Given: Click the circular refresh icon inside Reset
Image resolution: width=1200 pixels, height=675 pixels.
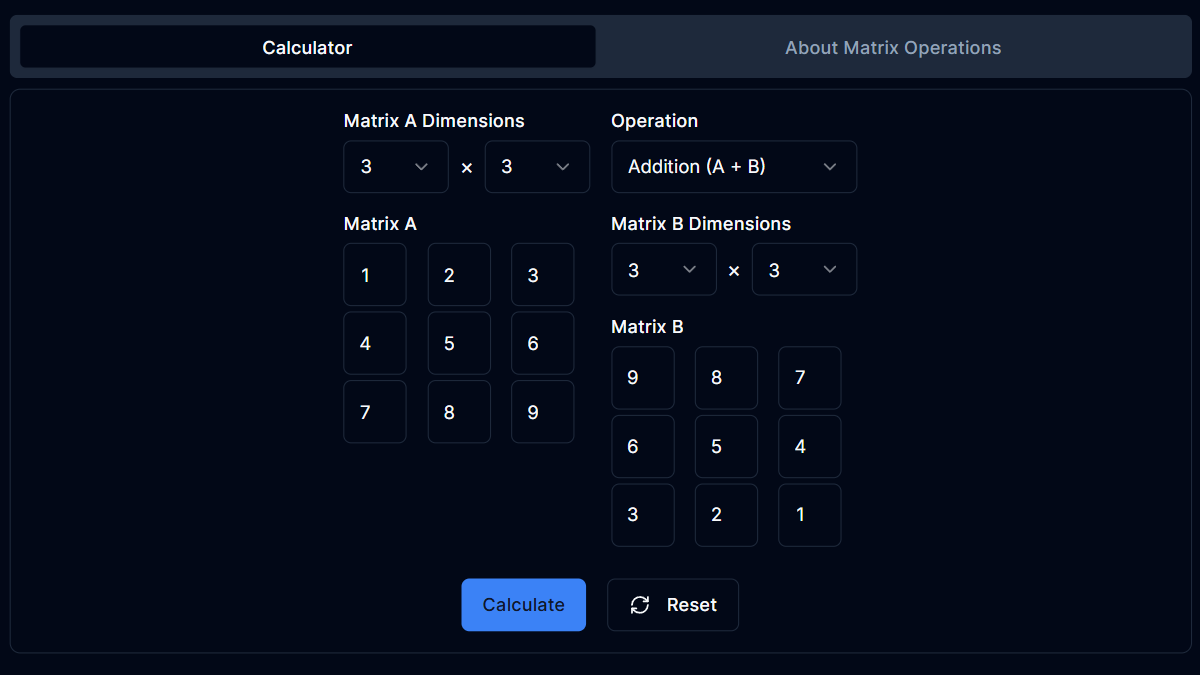Looking at the screenshot, I should coord(639,605).
